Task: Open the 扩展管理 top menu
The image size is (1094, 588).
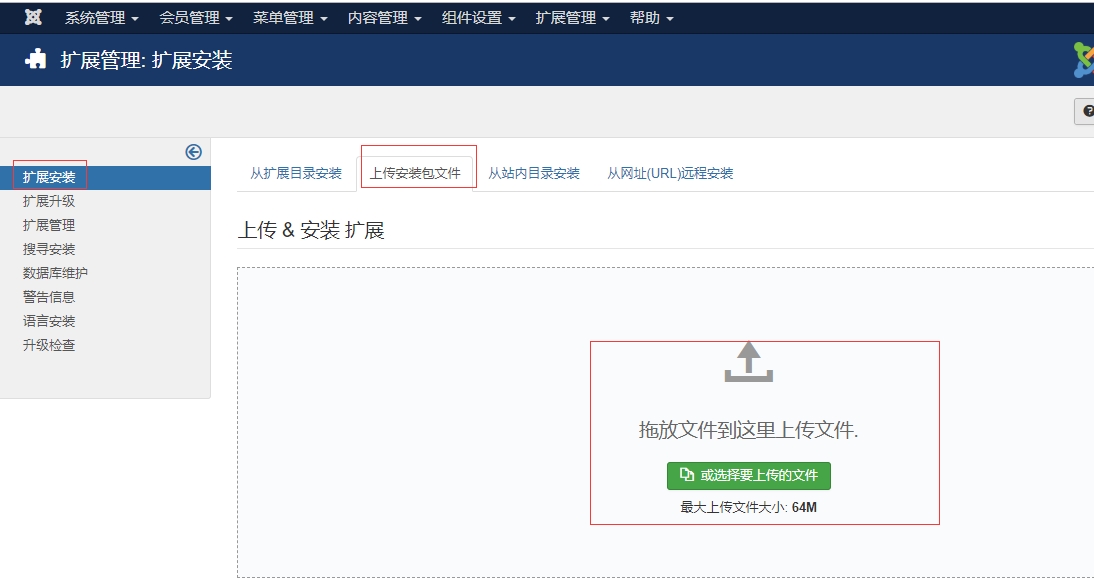Action: tap(572, 18)
